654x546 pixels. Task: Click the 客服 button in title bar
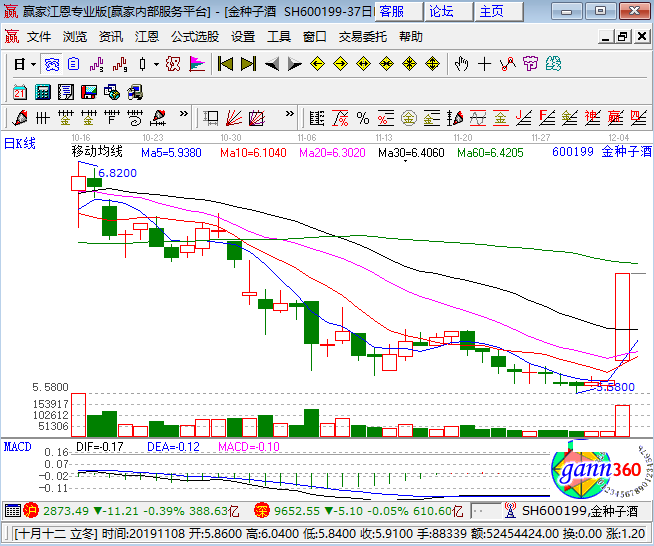pyautogui.click(x=399, y=11)
